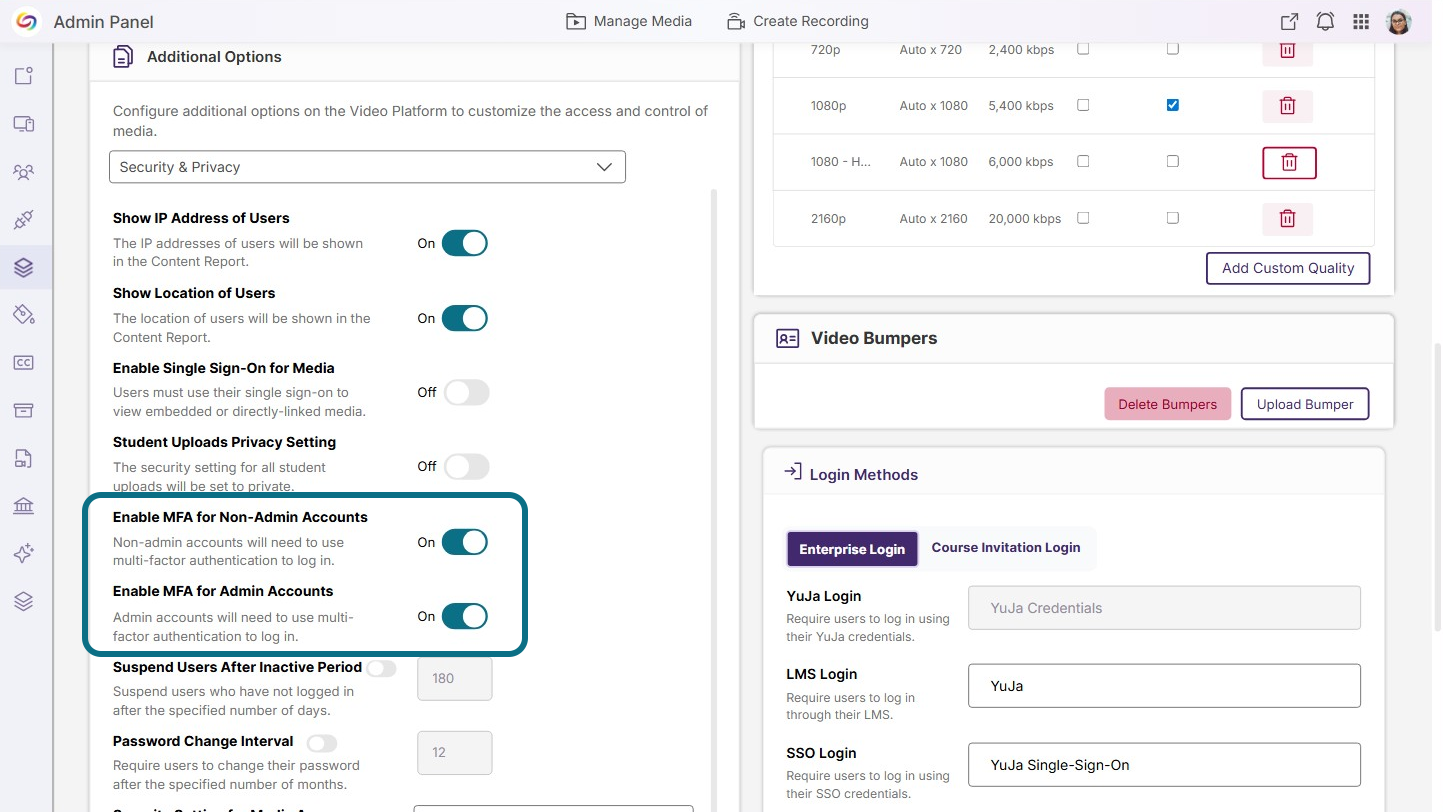1443x812 pixels.
Task: Open the user profile avatar
Action: [1399, 22]
